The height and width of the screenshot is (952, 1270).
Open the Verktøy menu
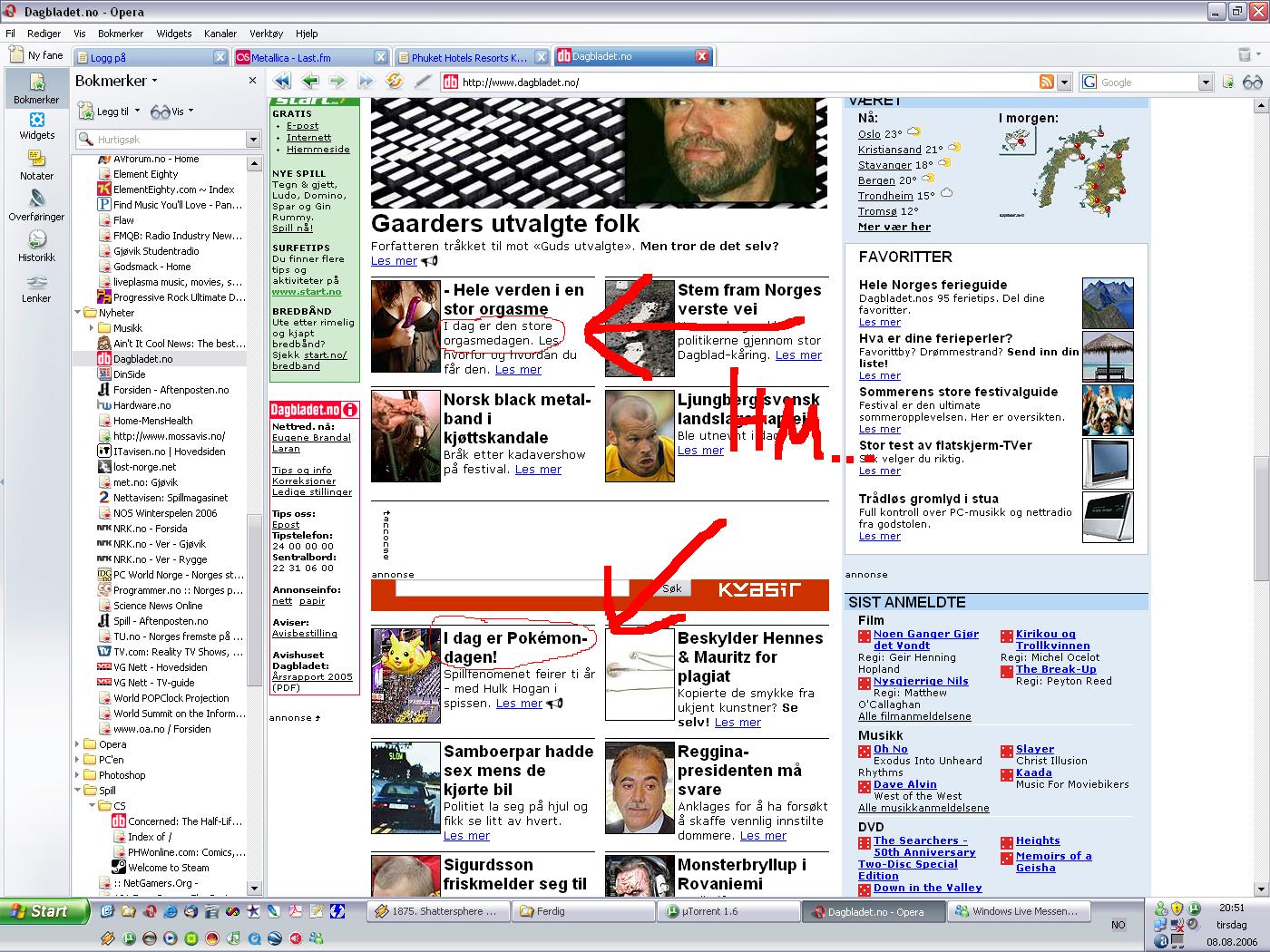[267, 34]
